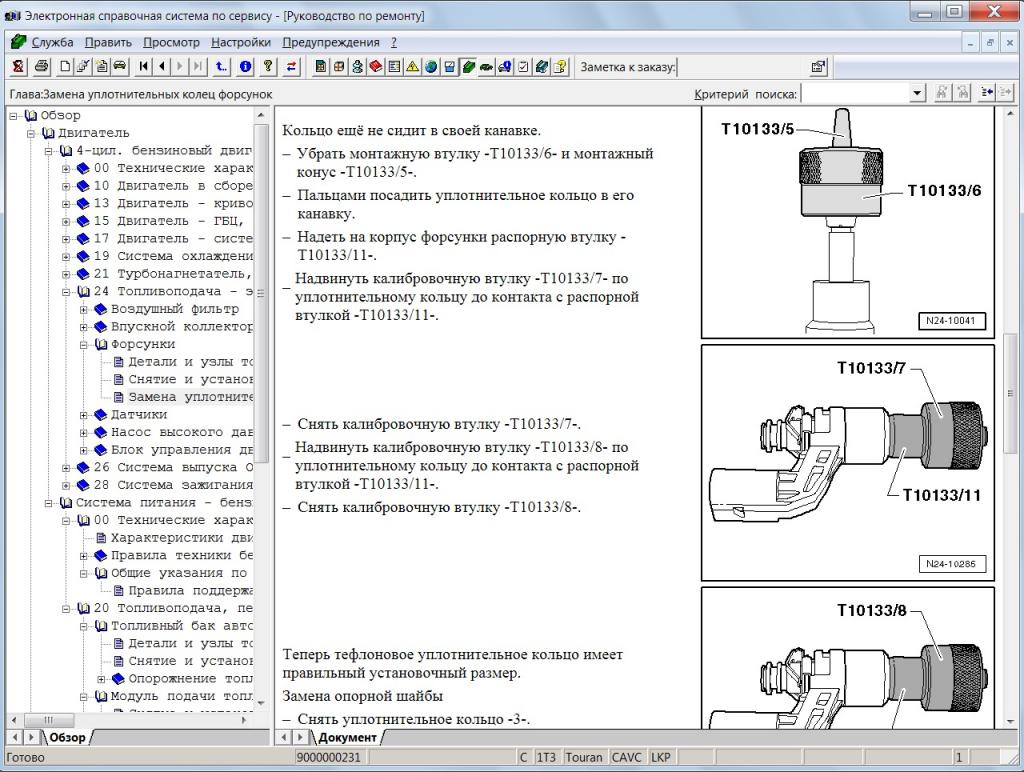Click the tree panel horizontal scrollbar thumb
Image resolution: width=1024 pixels, height=772 pixels.
point(48,720)
